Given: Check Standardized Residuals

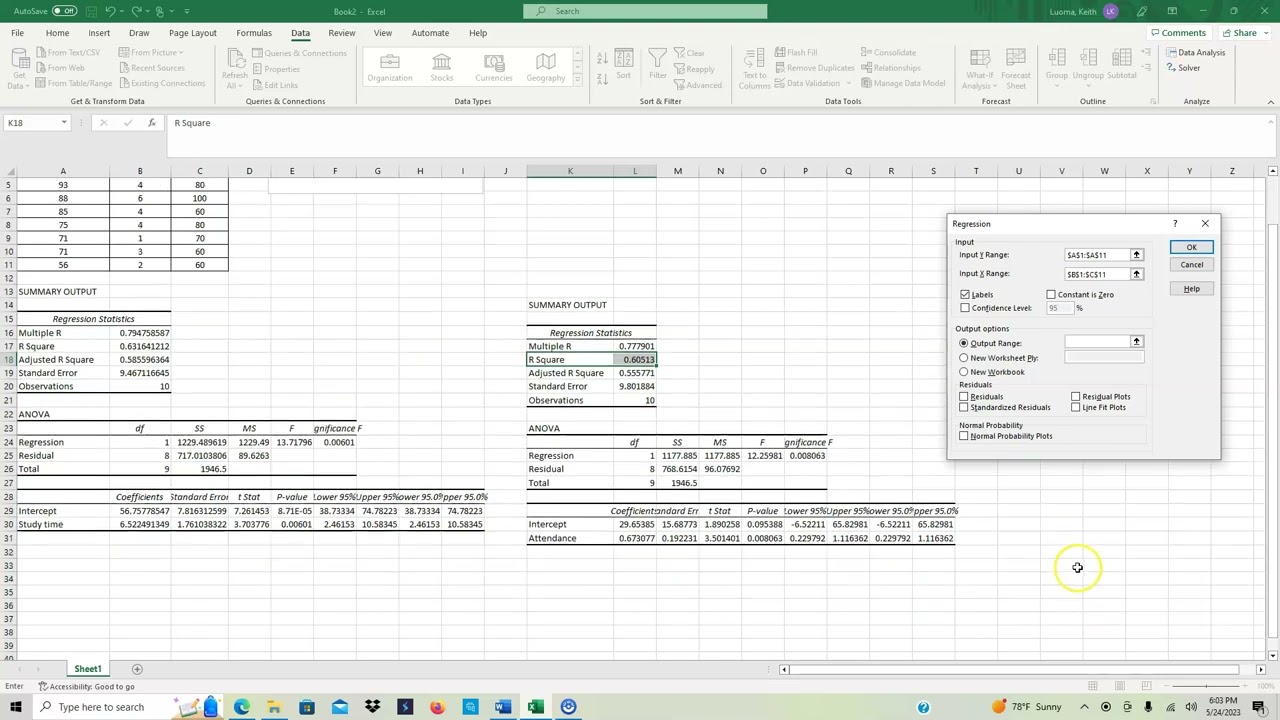Looking at the screenshot, I should point(964,407).
